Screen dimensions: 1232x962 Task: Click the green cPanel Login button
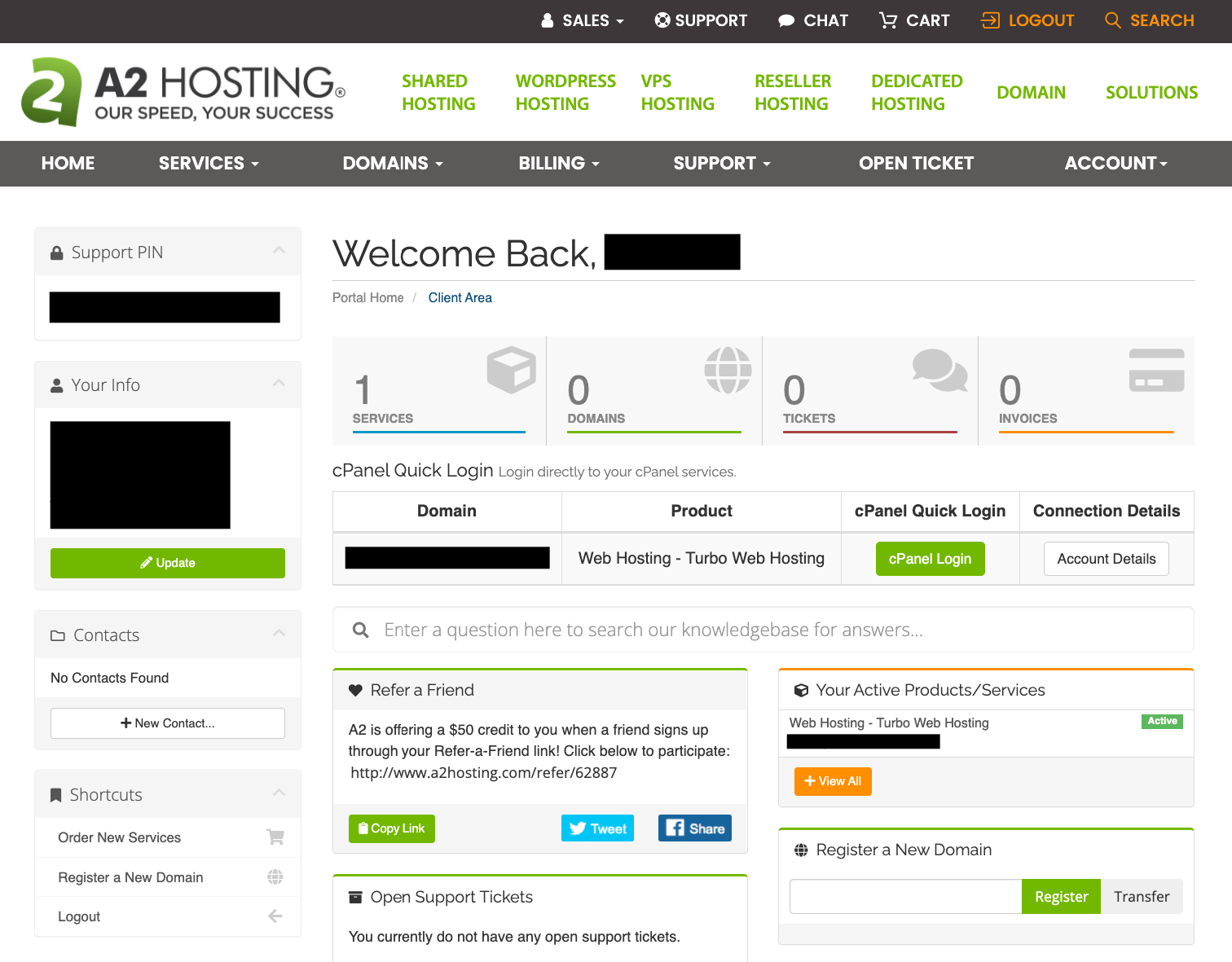click(930, 559)
